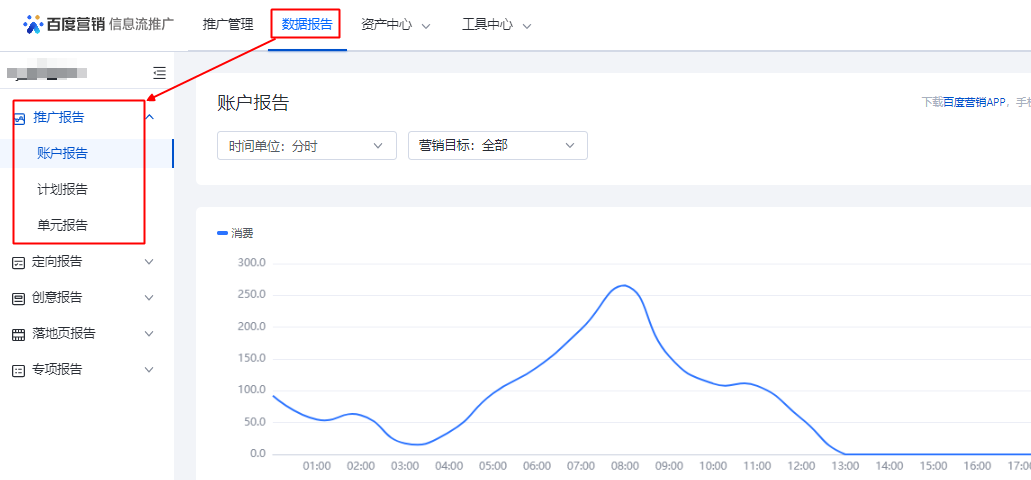
Task: Click the 专项报告 sidebar icon
Action: (18, 370)
